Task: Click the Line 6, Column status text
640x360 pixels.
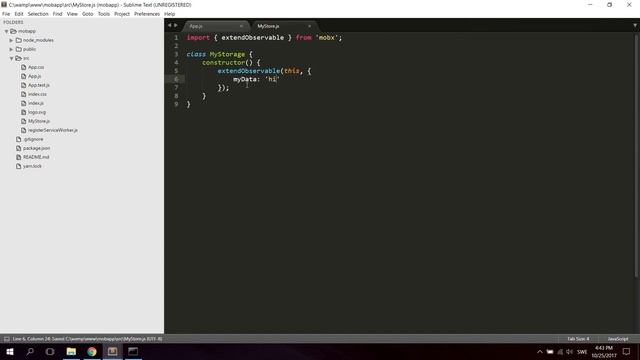Action: click(x=87, y=339)
